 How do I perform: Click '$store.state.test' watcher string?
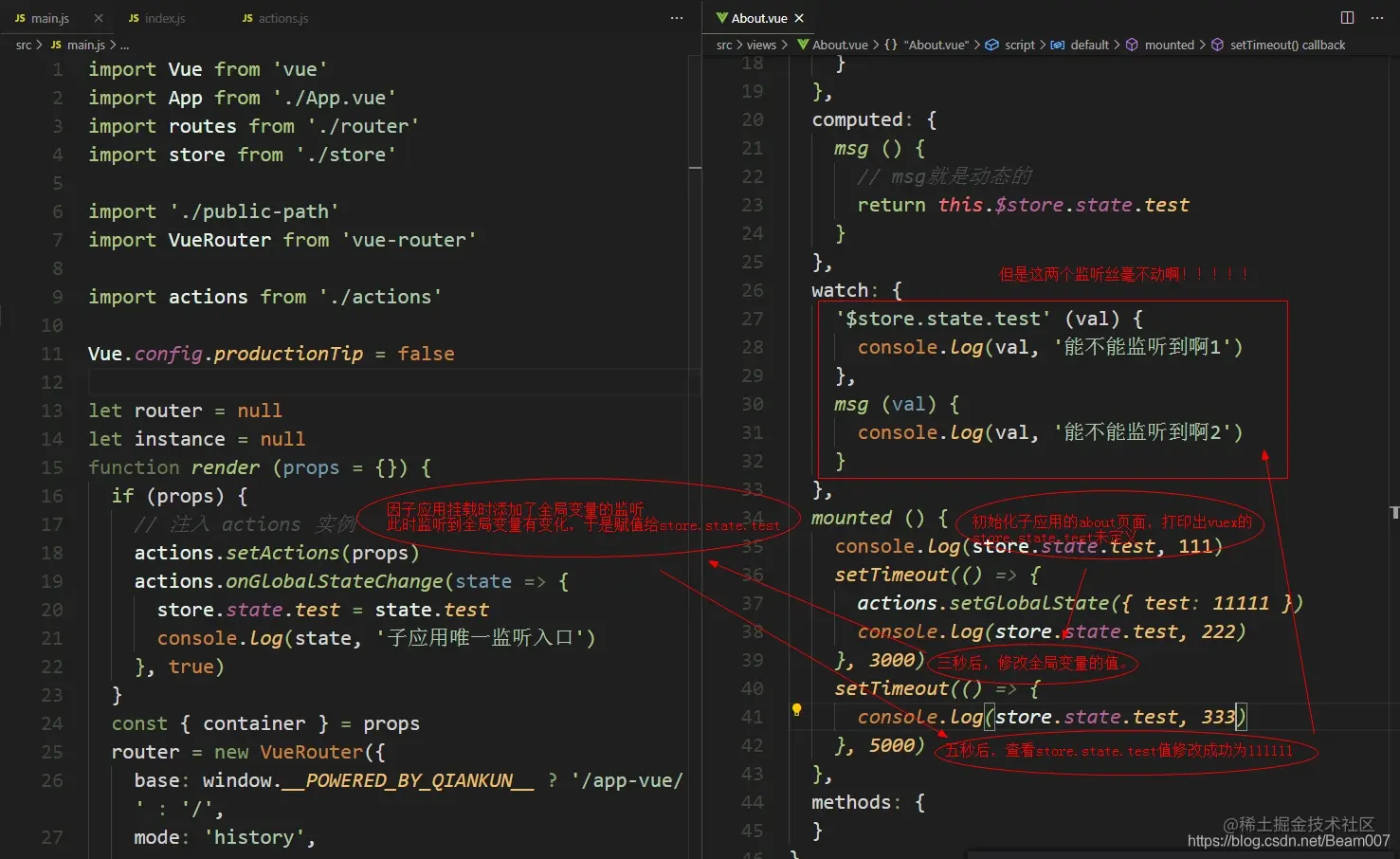coord(942,319)
